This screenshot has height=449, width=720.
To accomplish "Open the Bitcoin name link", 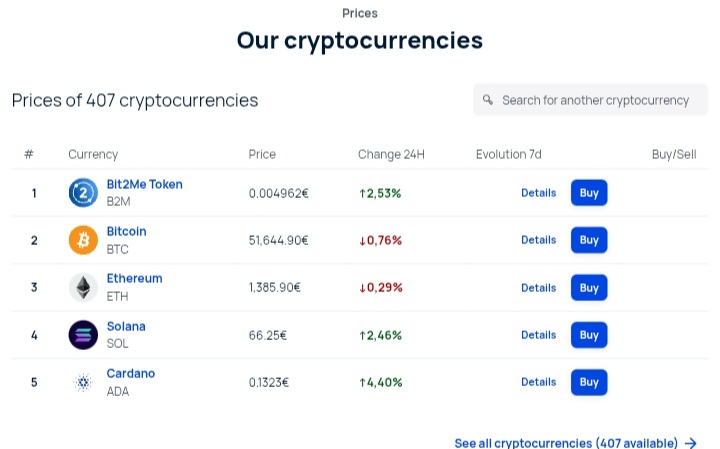I will (127, 231).
